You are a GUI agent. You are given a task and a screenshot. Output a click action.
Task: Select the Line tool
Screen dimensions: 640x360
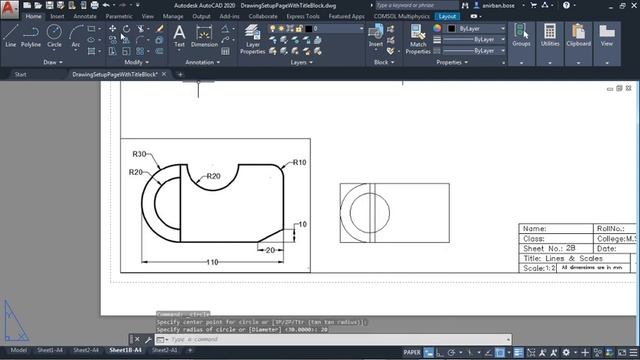pos(11,36)
